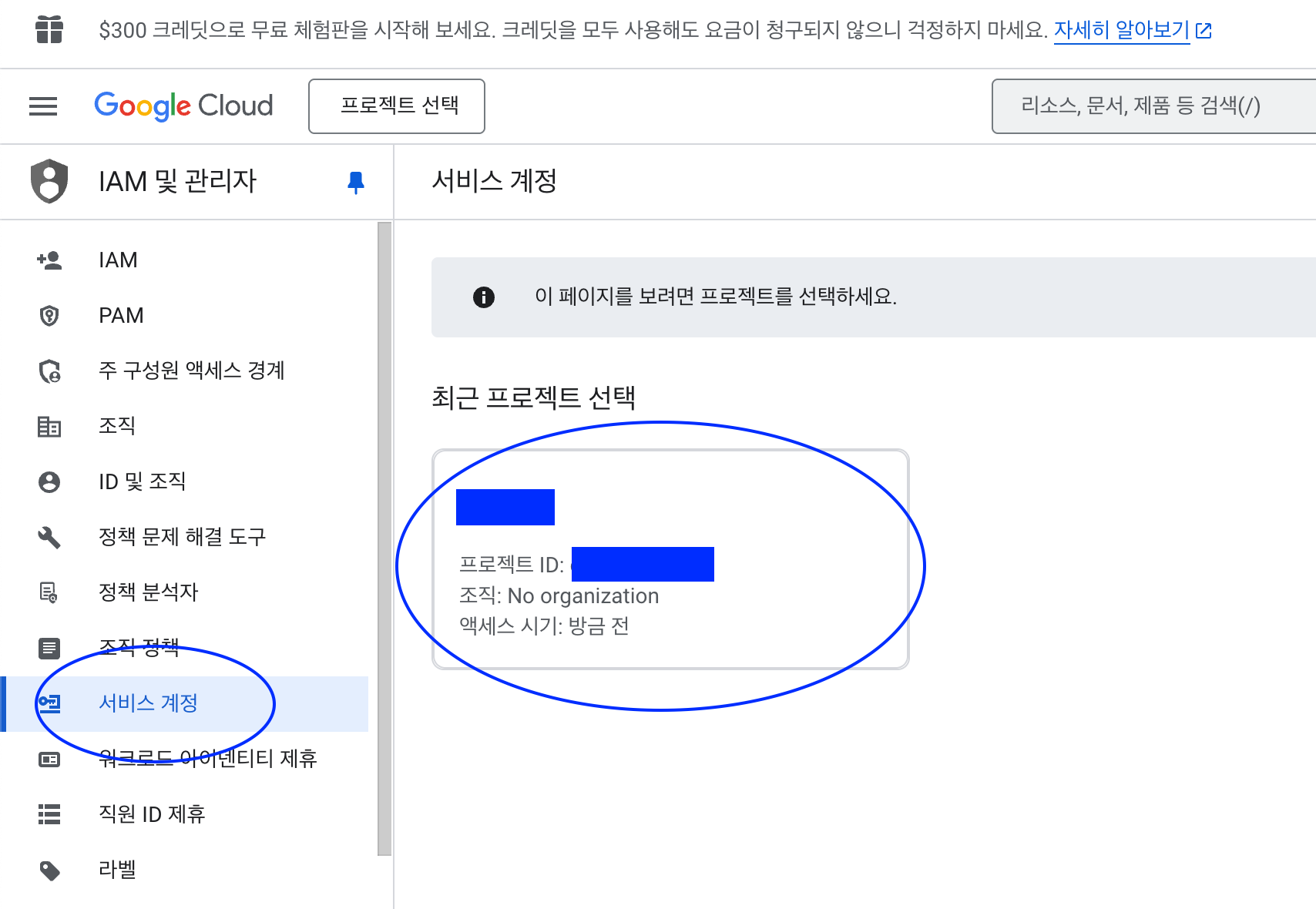Click the 정책 분석자 document icon
Viewport: 1316px width, 909px height.
click(49, 592)
